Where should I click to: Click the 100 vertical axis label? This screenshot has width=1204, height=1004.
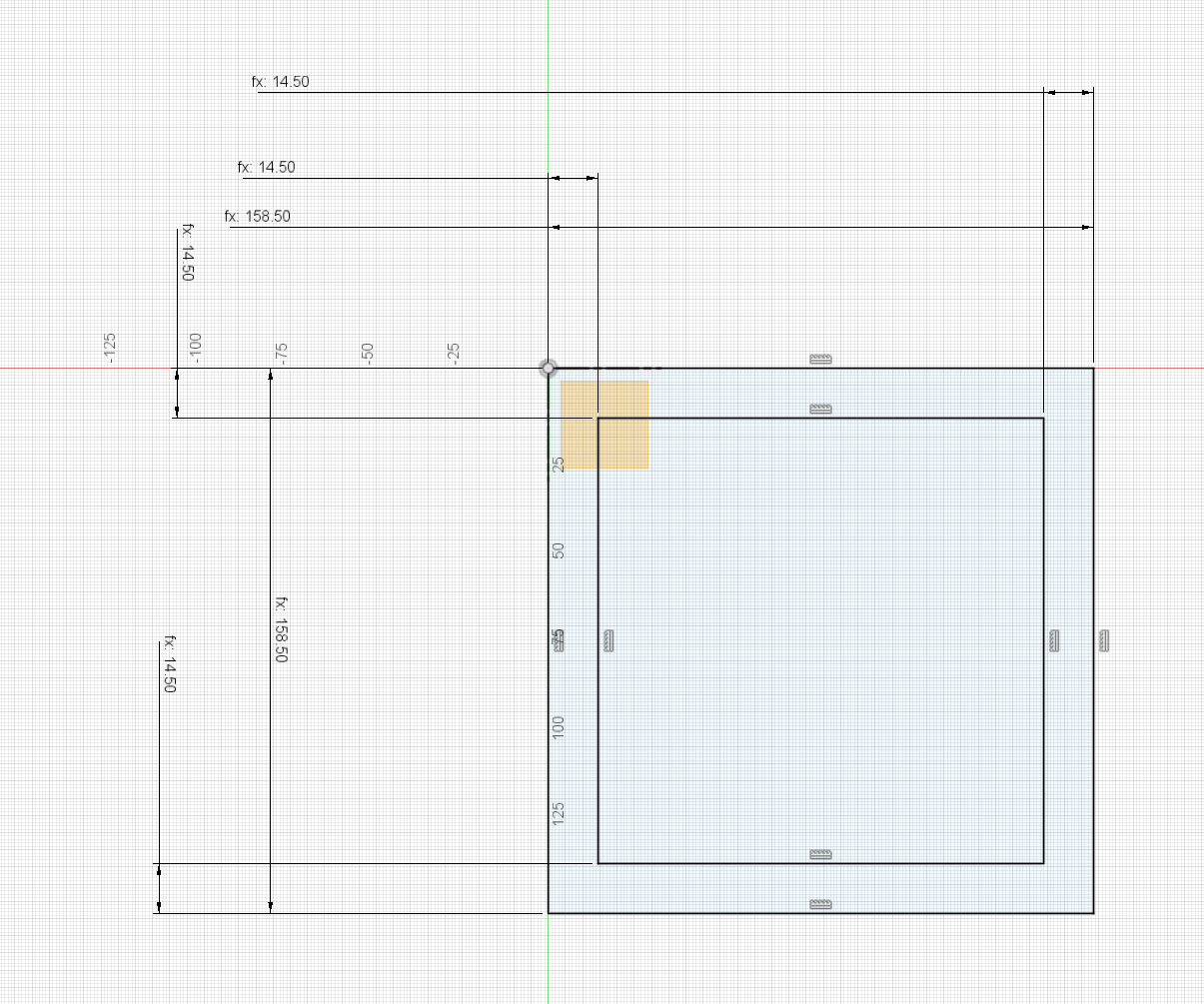[x=560, y=726]
